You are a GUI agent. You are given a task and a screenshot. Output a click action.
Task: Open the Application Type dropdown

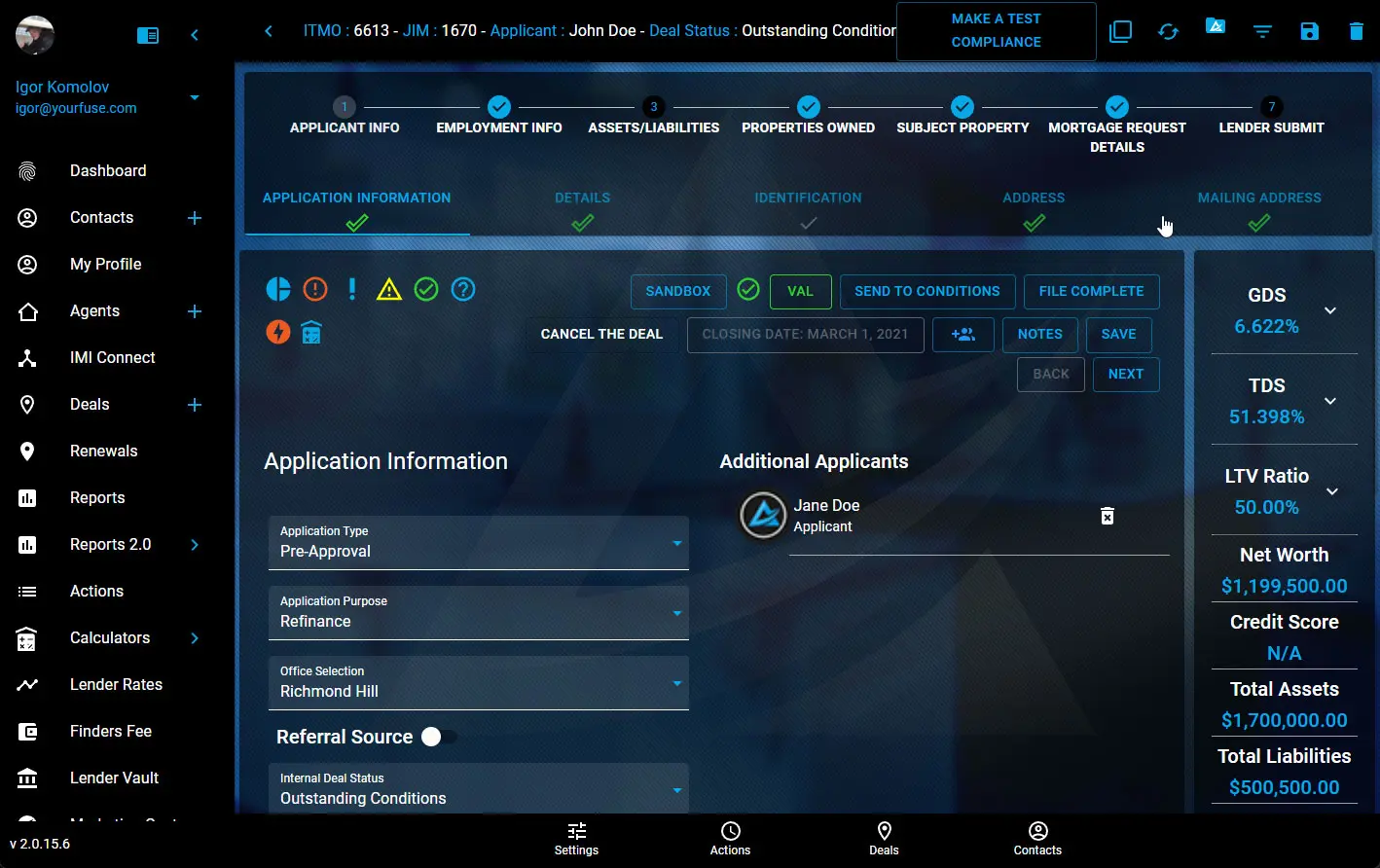[x=478, y=543]
